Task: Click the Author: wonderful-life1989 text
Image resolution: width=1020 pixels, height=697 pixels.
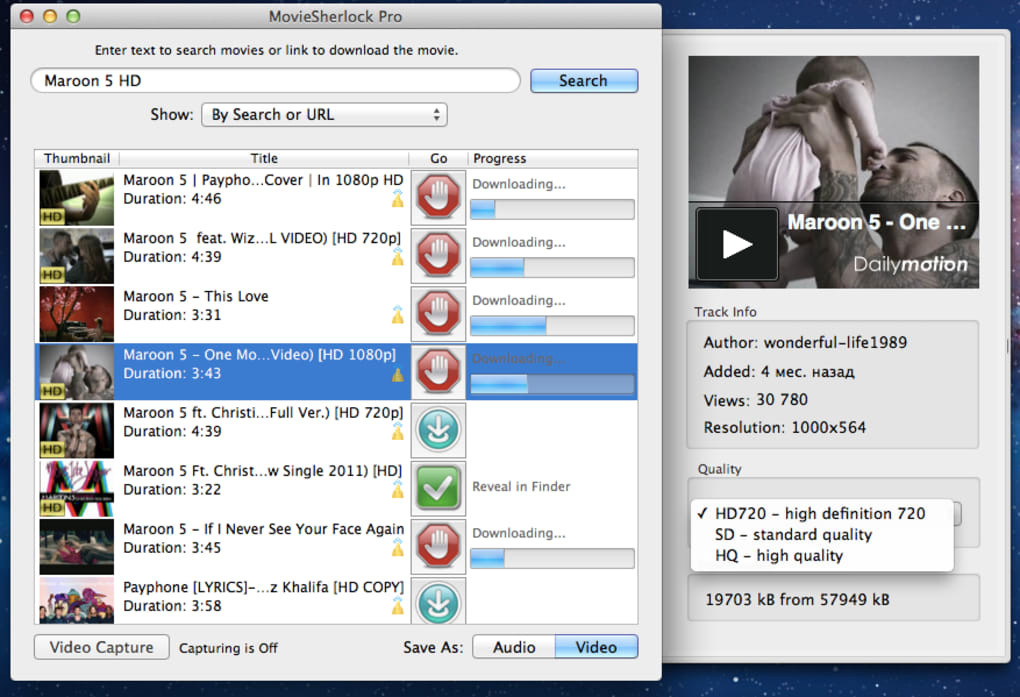Action: tap(805, 342)
